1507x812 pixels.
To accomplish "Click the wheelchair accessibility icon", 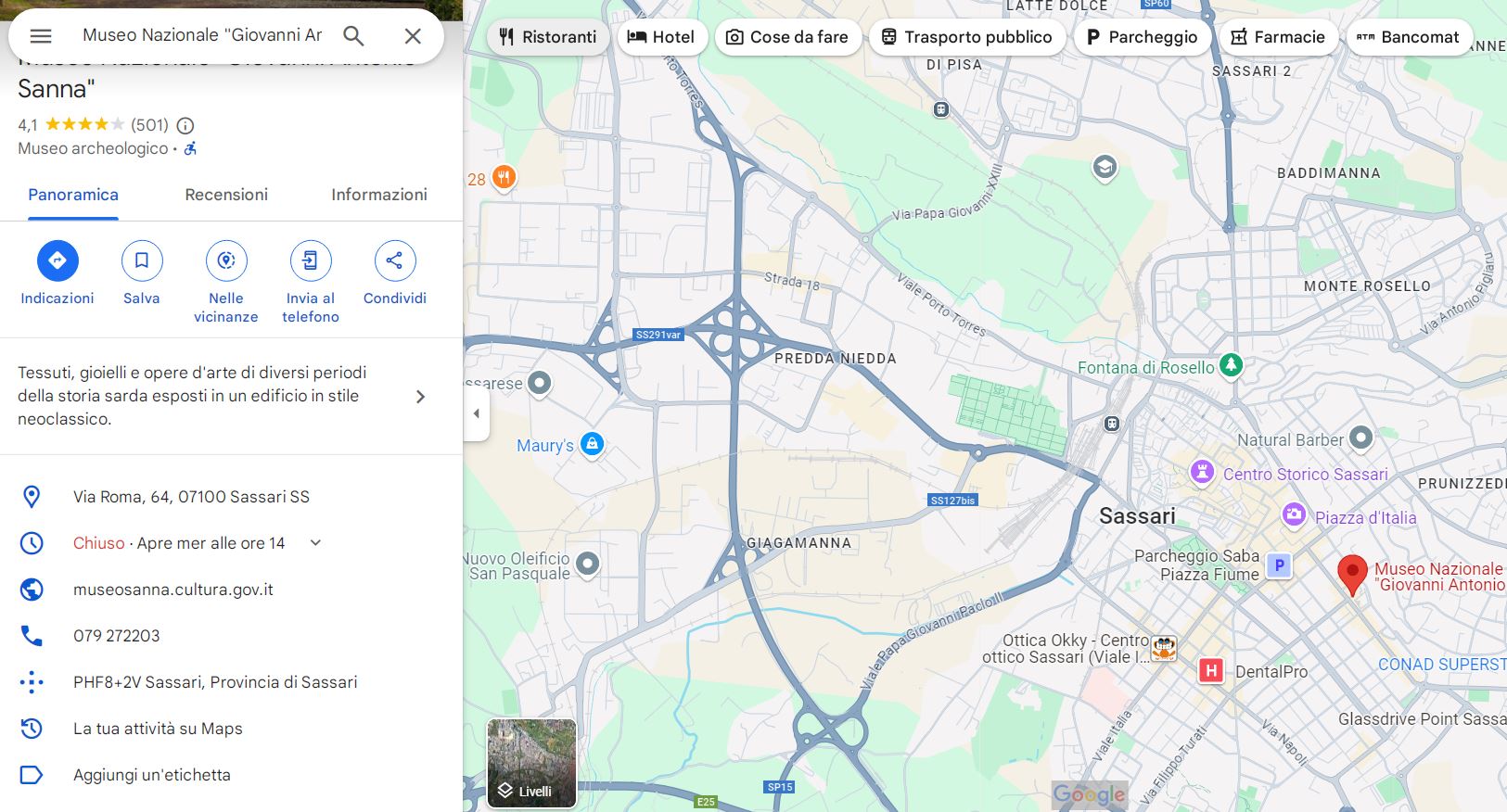I will click(x=190, y=148).
